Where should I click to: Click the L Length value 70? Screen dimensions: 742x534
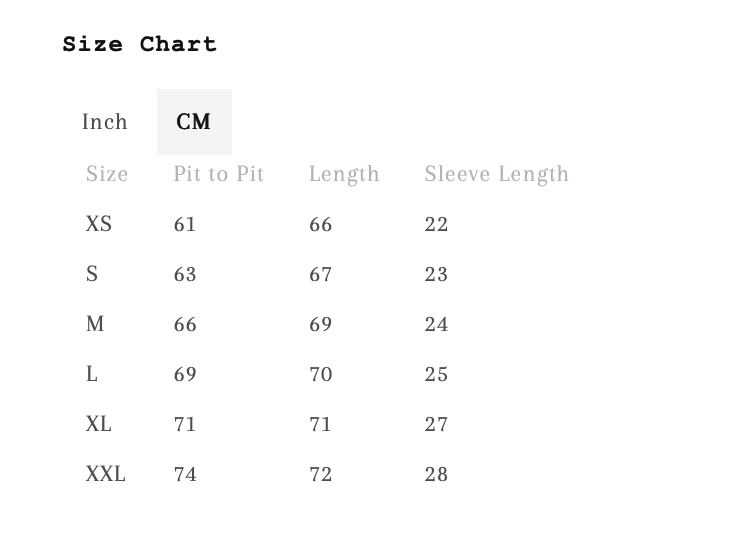320,374
